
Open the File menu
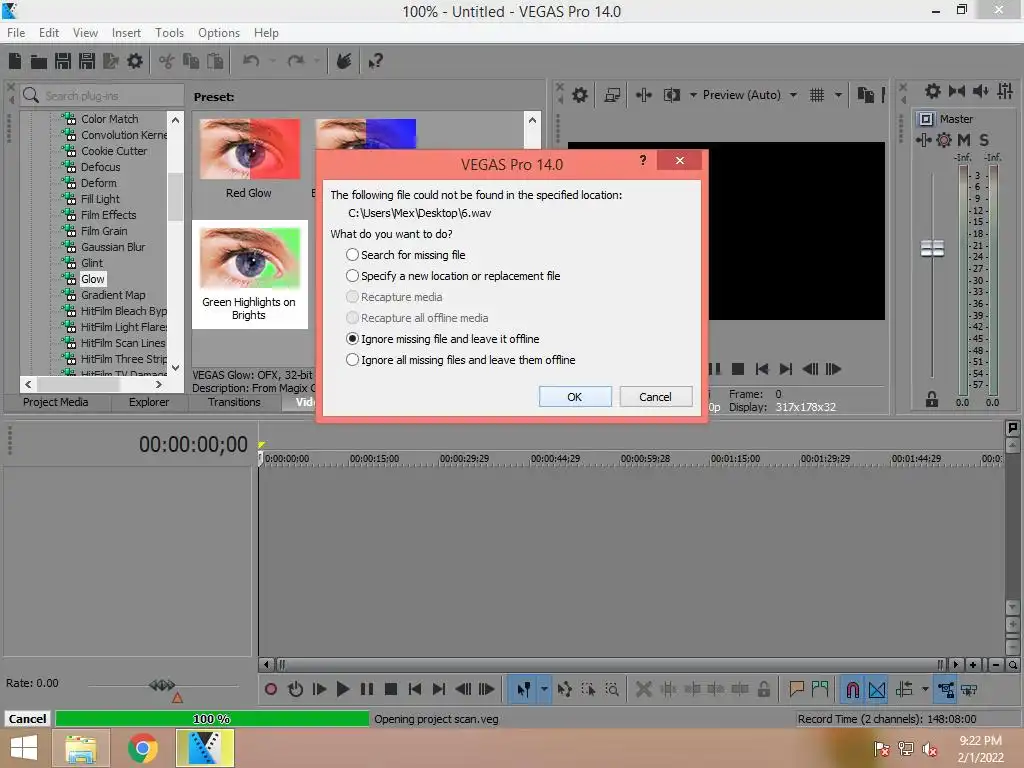tap(16, 33)
